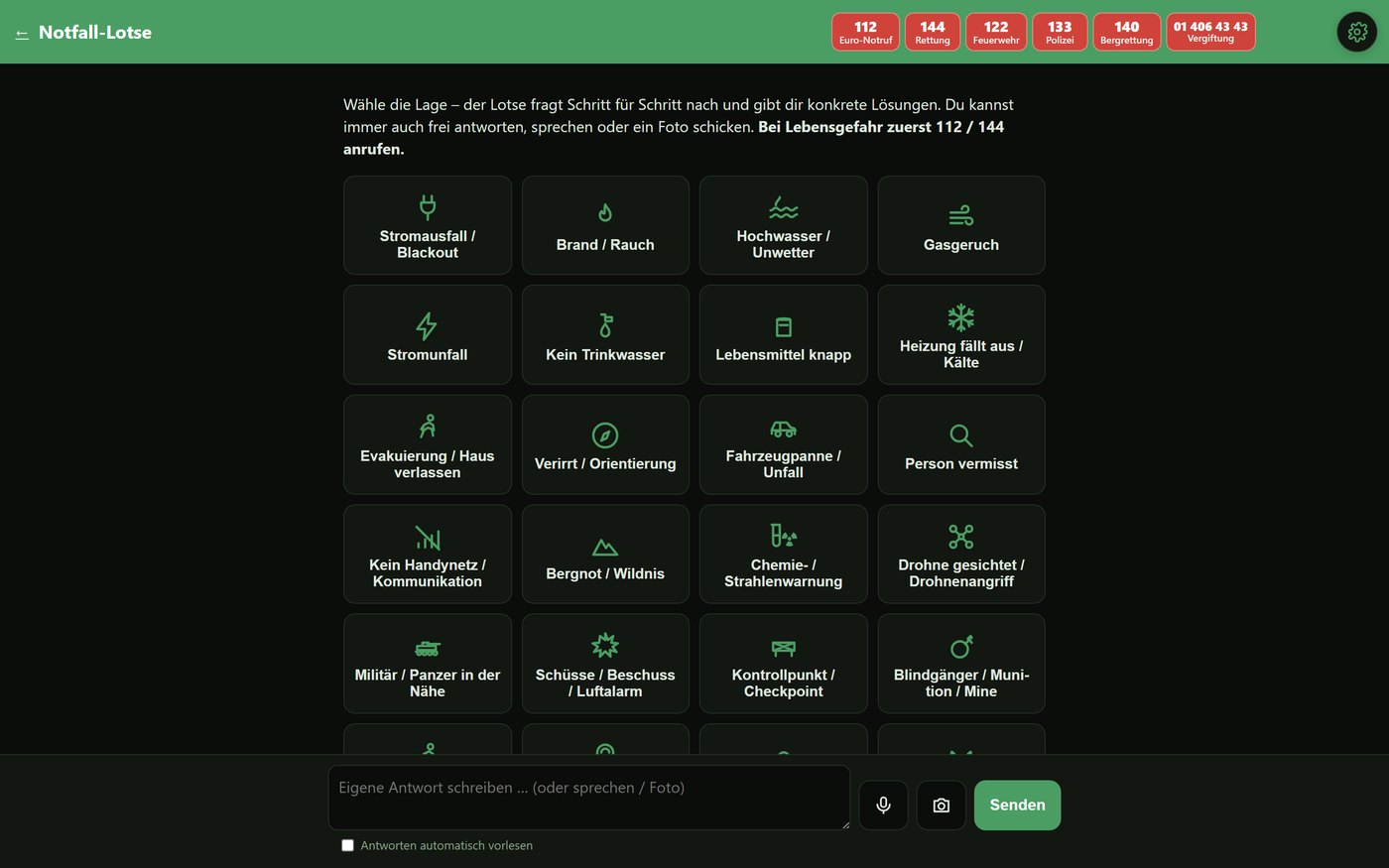The width and height of the screenshot is (1389, 868).
Task: Start voice input with the microphone button
Action: pyautogui.click(x=883, y=806)
